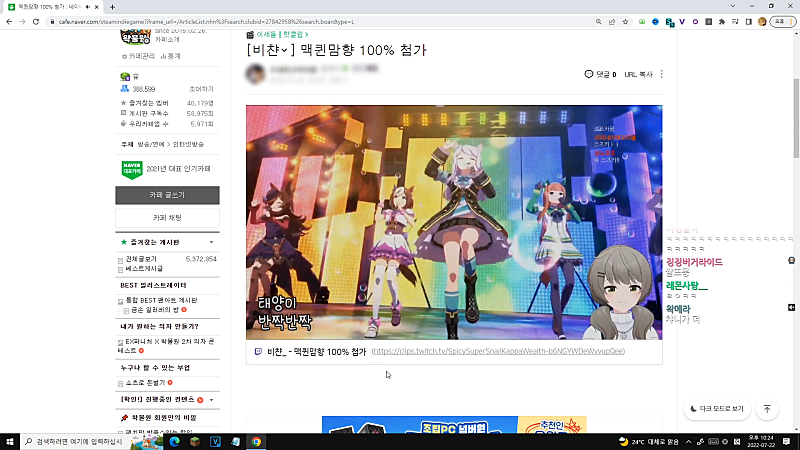Open the zoom magnifier icon in the address bar
The height and width of the screenshot is (450, 800).
[x=598, y=22]
